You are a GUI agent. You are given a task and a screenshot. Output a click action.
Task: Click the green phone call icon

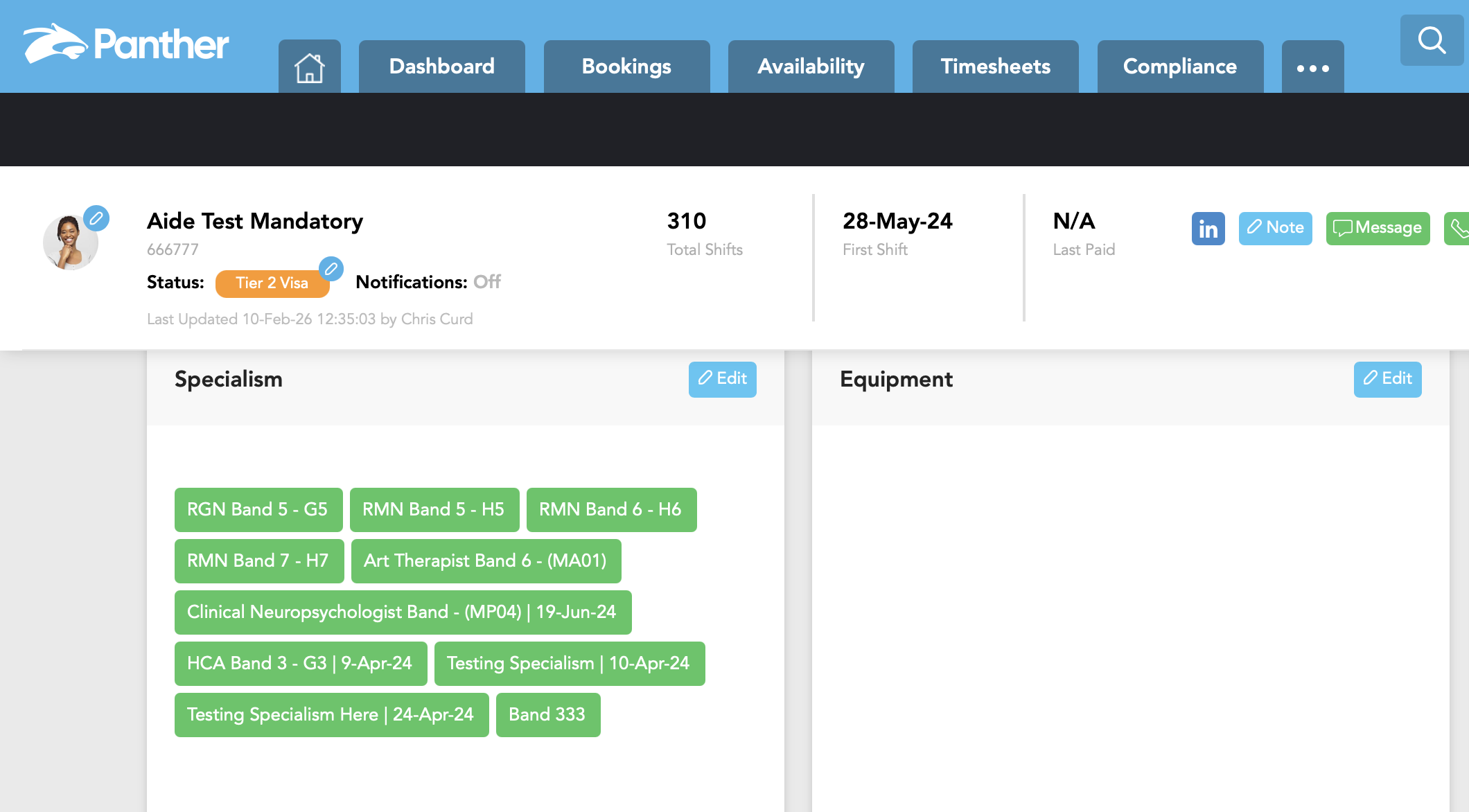click(1458, 229)
